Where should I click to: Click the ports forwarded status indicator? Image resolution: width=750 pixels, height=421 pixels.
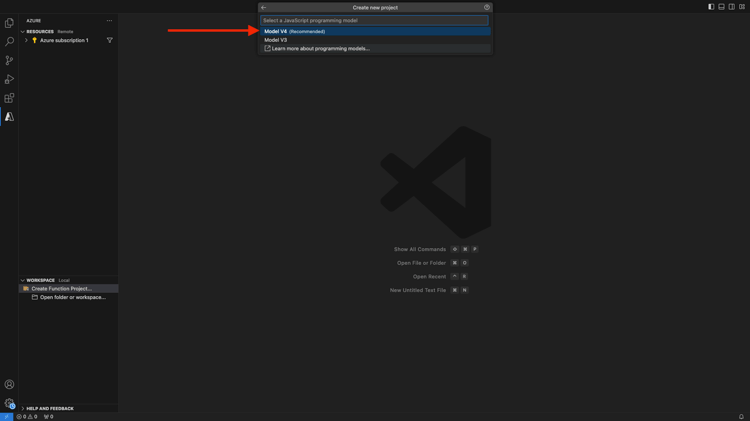pyautogui.click(x=48, y=417)
